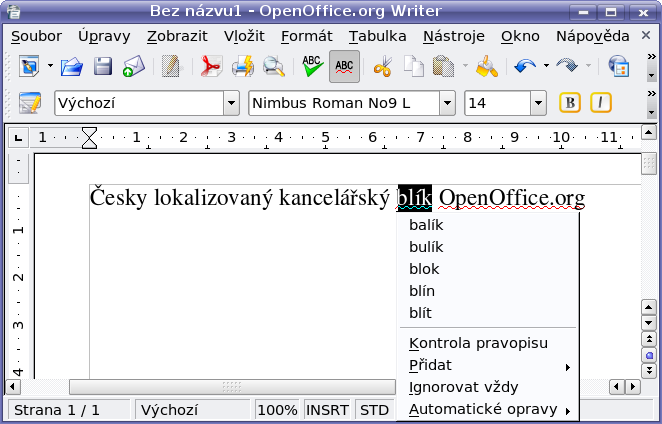Open font name Nimbus Roman dropdown
This screenshot has width=662, height=424.
click(x=447, y=103)
